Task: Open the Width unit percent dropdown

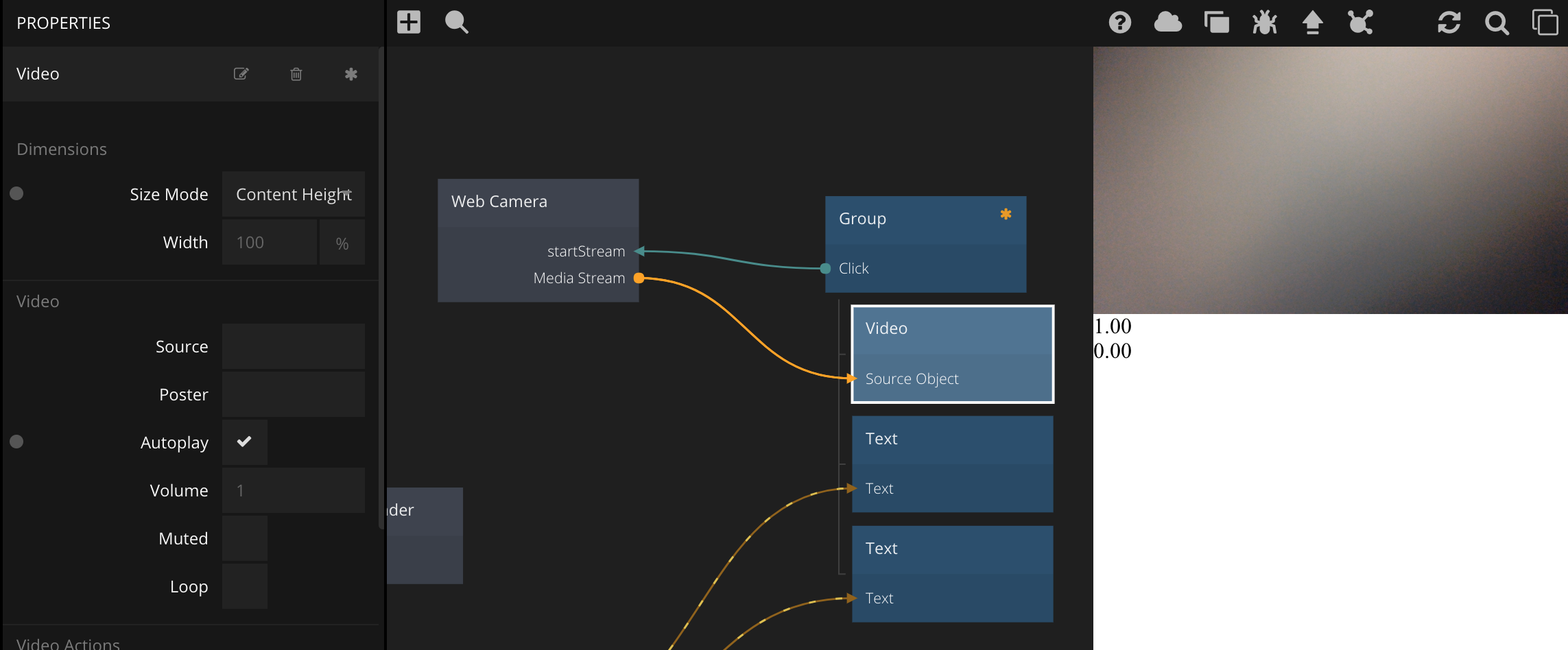Action: point(342,242)
